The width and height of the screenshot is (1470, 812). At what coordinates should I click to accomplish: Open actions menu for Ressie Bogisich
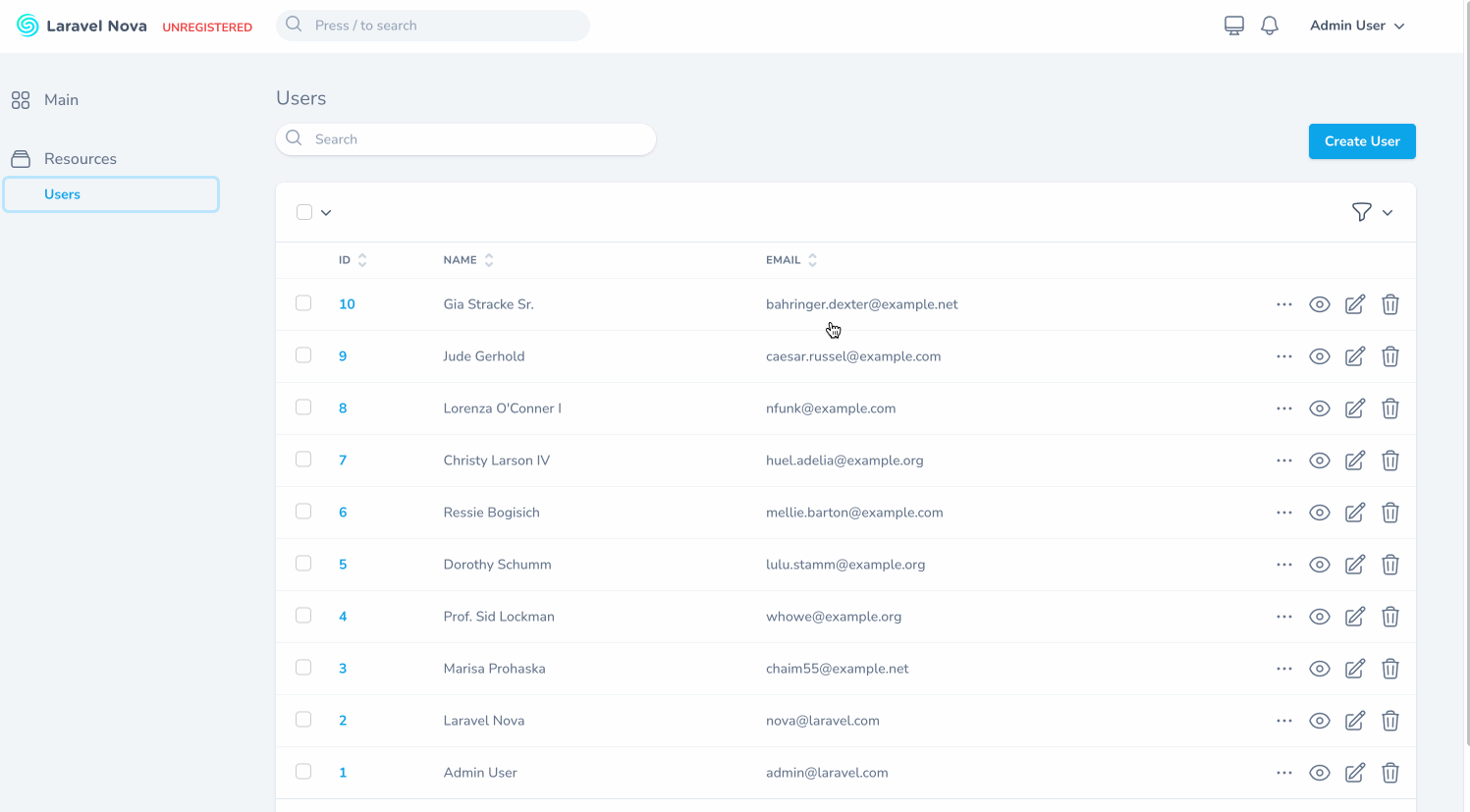(1284, 513)
